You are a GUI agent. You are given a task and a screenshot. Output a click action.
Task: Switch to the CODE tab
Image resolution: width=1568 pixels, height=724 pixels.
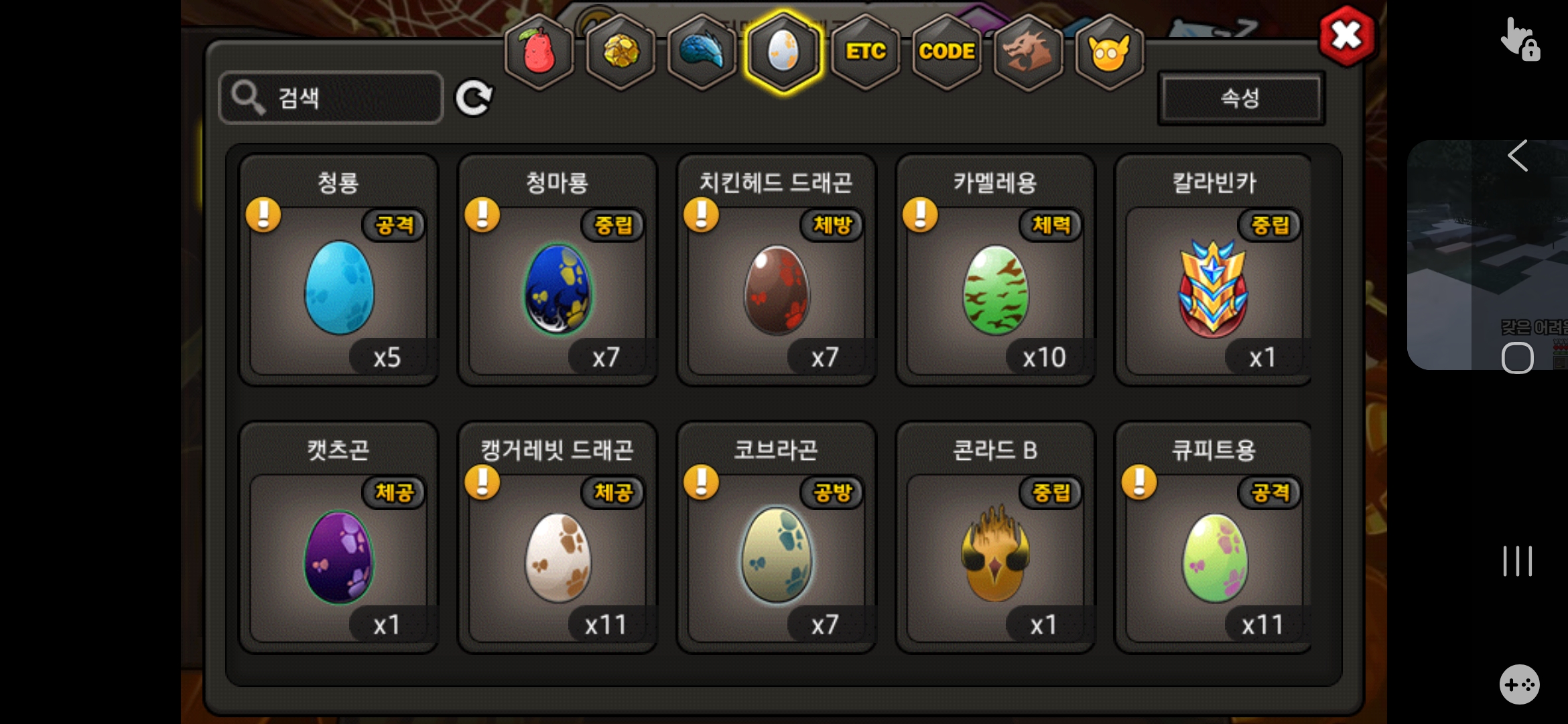click(x=947, y=52)
